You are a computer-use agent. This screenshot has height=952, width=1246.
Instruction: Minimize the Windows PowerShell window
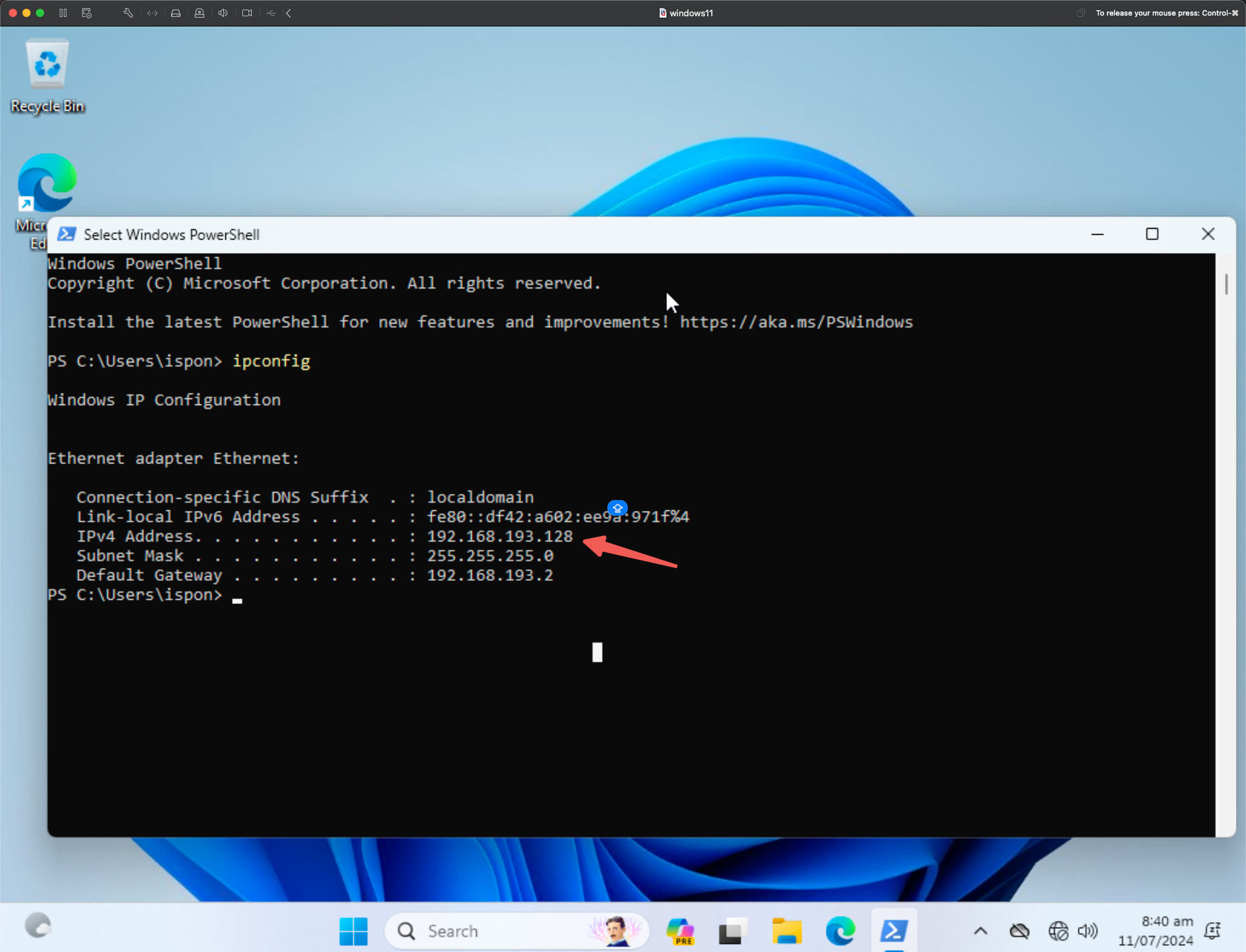pyautogui.click(x=1097, y=234)
